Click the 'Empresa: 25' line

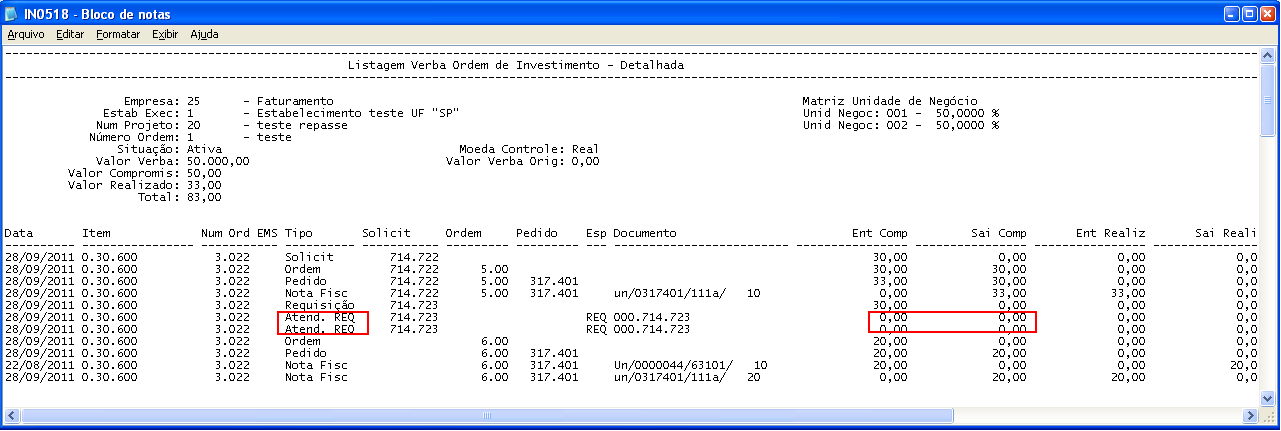[162, 101]
